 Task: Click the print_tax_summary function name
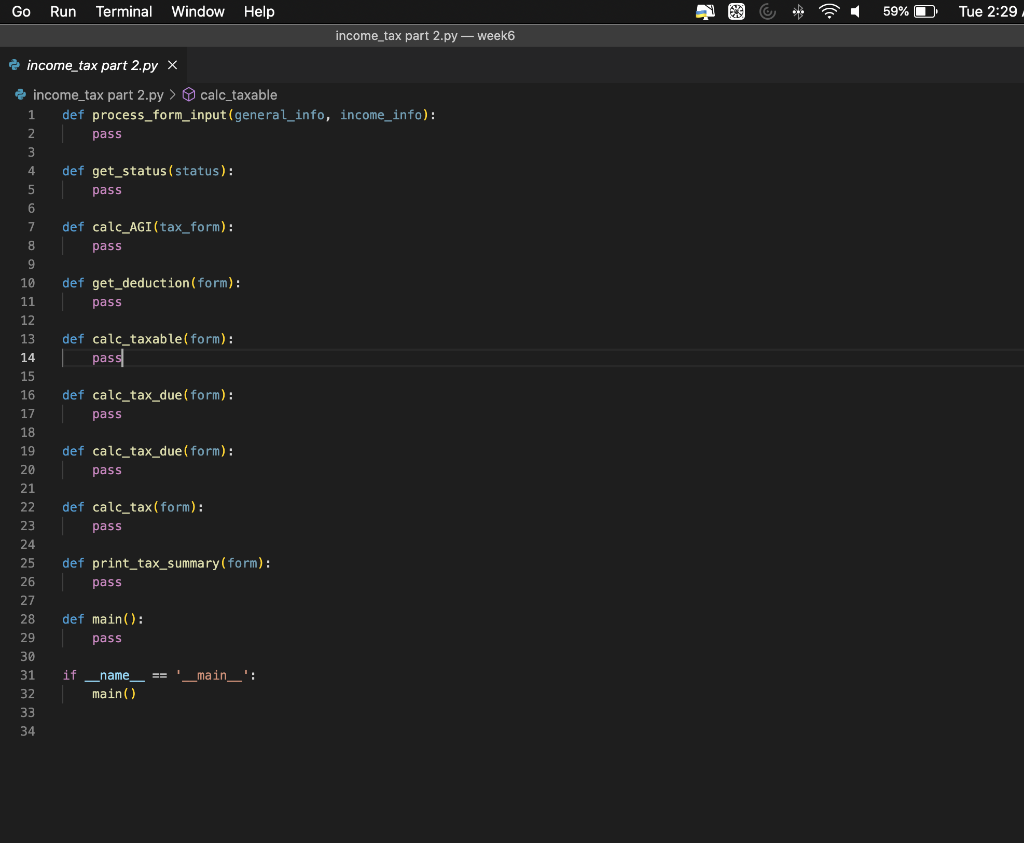(x=155, y=564)
